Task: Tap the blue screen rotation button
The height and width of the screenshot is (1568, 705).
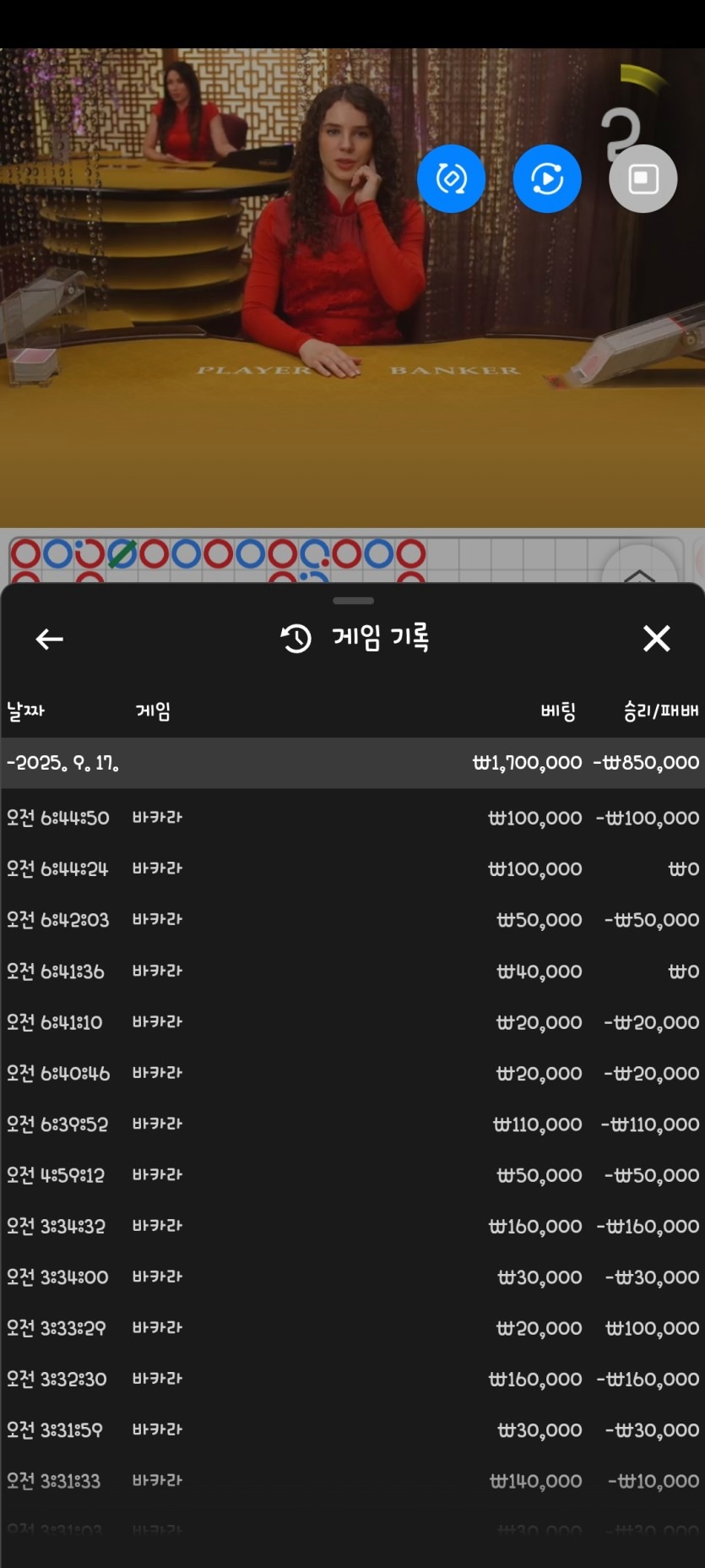Action: (x=451, y=179)
